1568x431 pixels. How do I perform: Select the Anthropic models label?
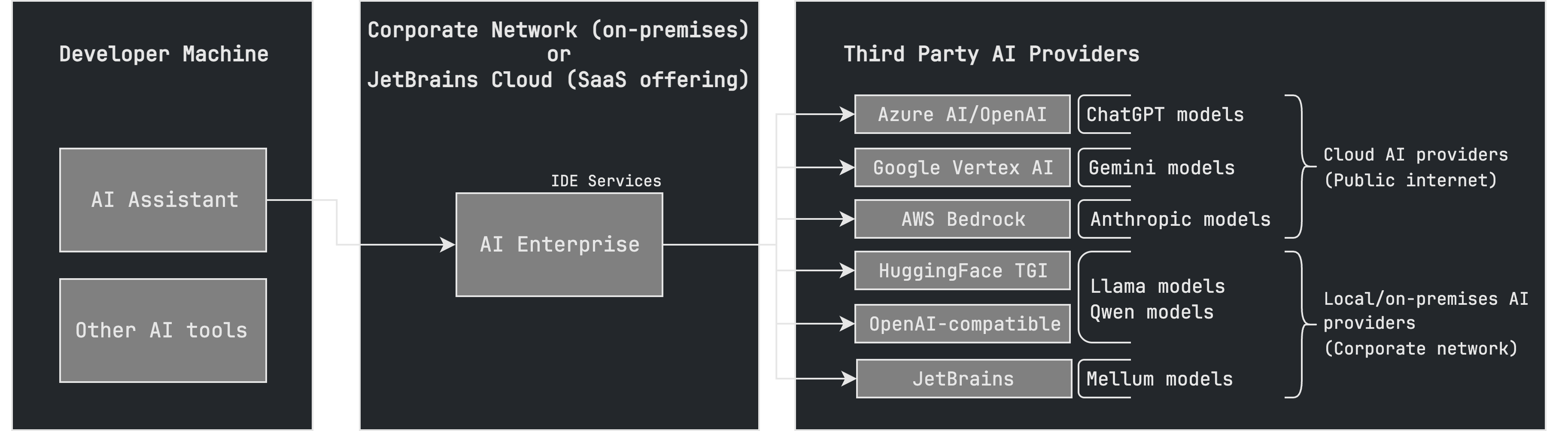(1180, 219)
